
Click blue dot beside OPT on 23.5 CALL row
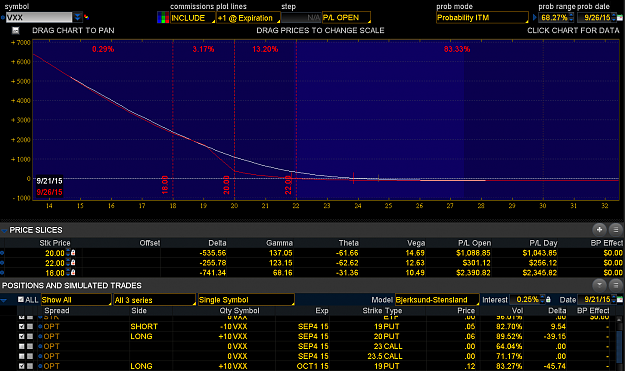40,356
